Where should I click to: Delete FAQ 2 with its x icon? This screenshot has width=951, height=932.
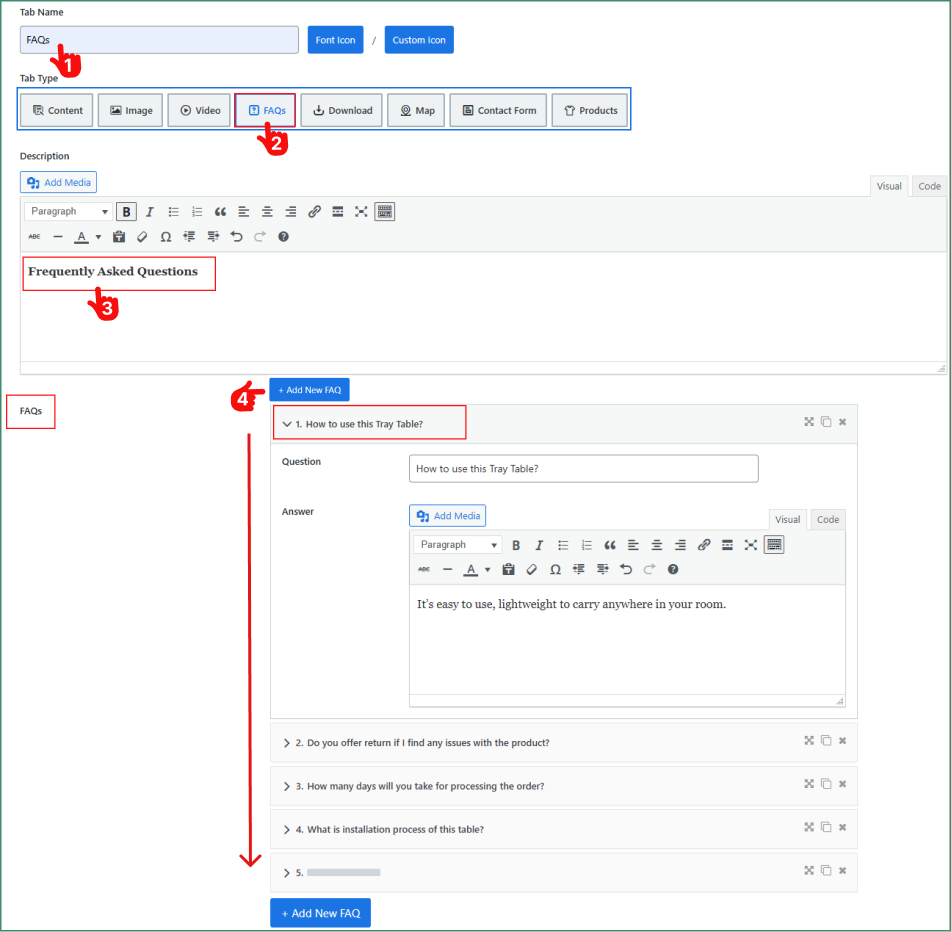[x=842, y=740]
